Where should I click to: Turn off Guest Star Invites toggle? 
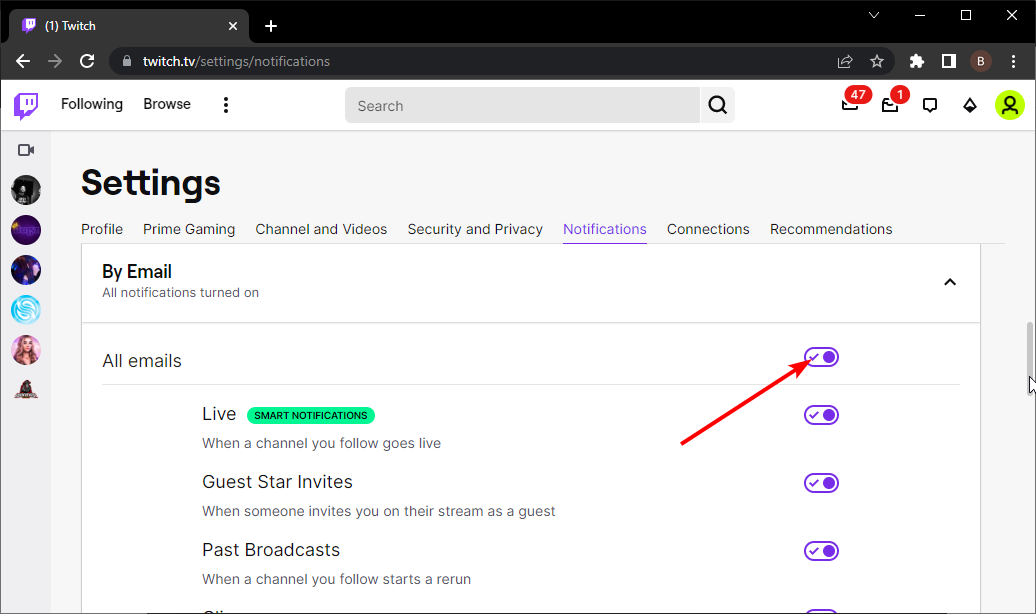[821, 483]
